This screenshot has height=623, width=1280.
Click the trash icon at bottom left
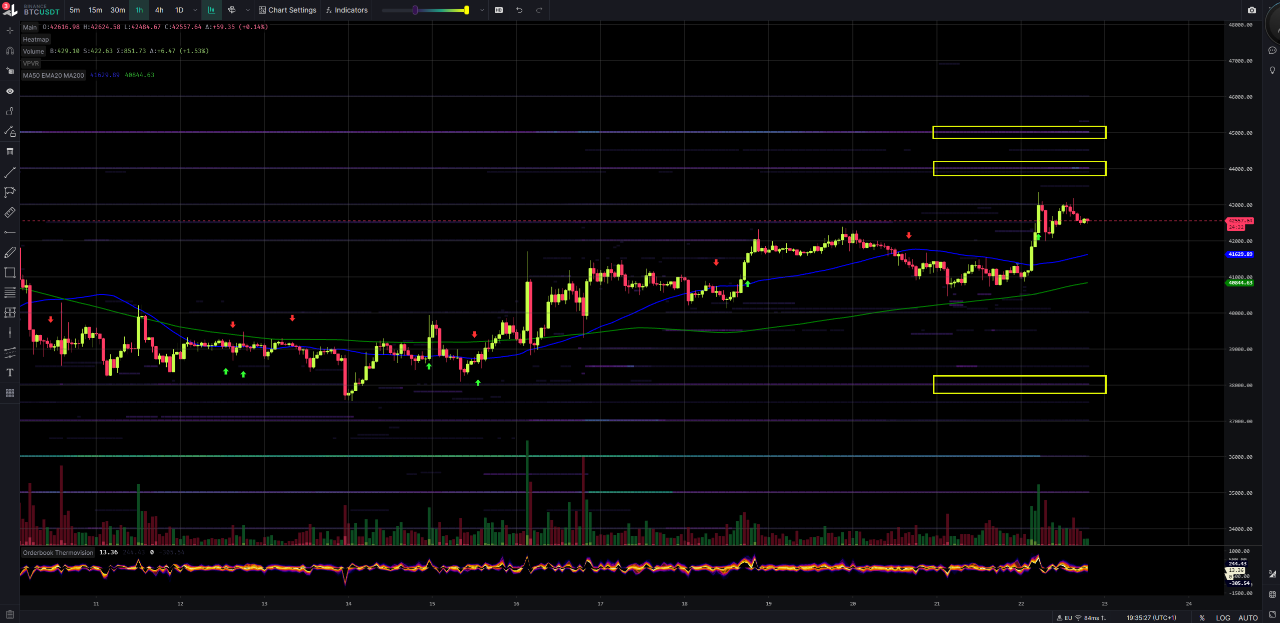[x=10, y=614]
